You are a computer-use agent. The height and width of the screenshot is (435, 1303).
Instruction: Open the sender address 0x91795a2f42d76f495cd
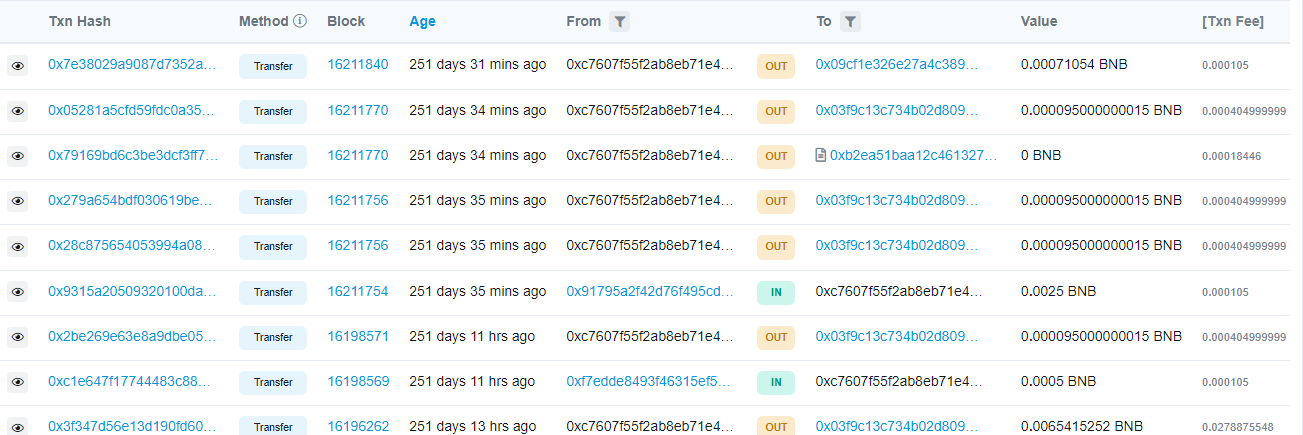click(x=650, y=291)
